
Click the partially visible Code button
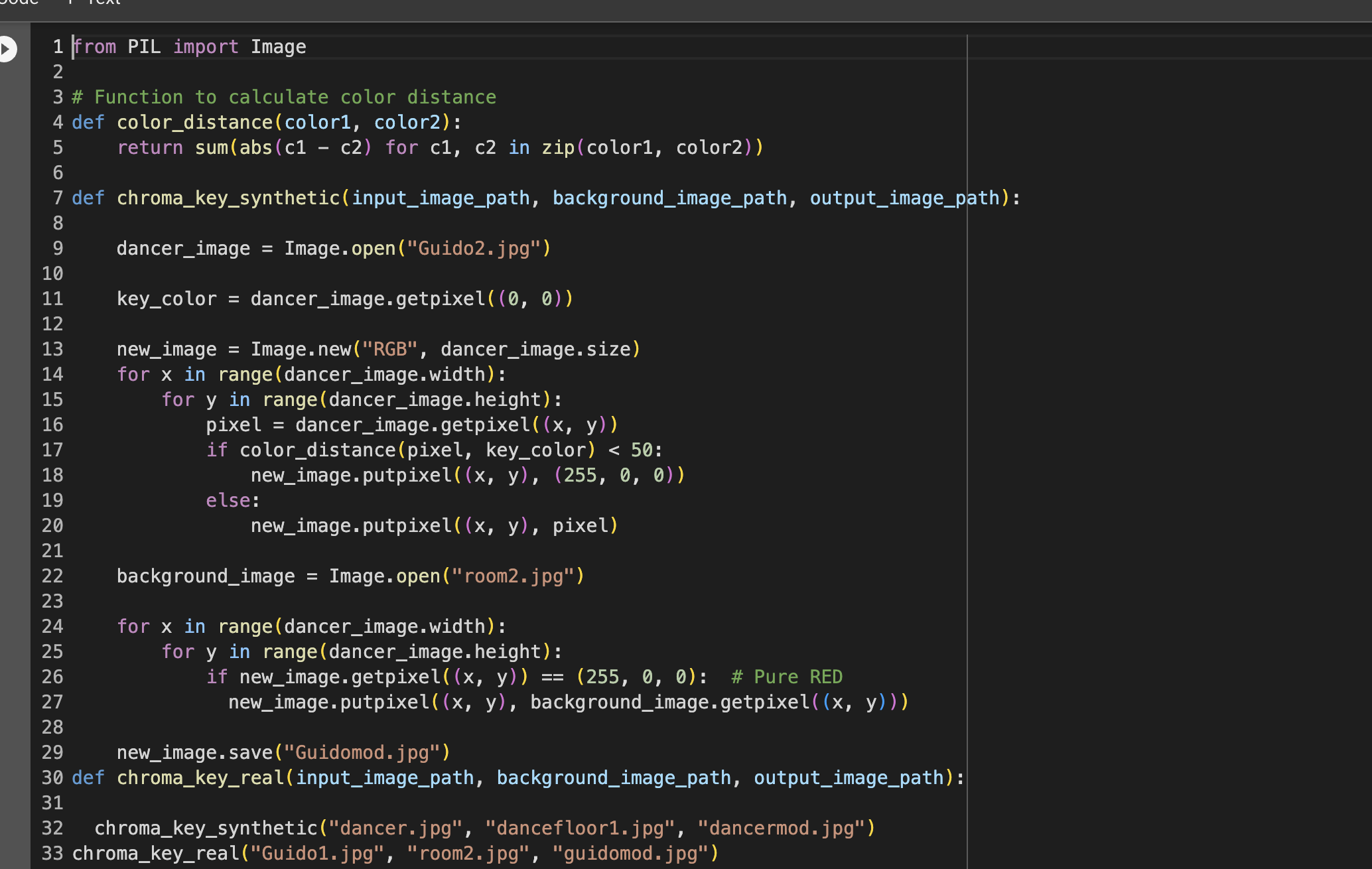[19, 3]
